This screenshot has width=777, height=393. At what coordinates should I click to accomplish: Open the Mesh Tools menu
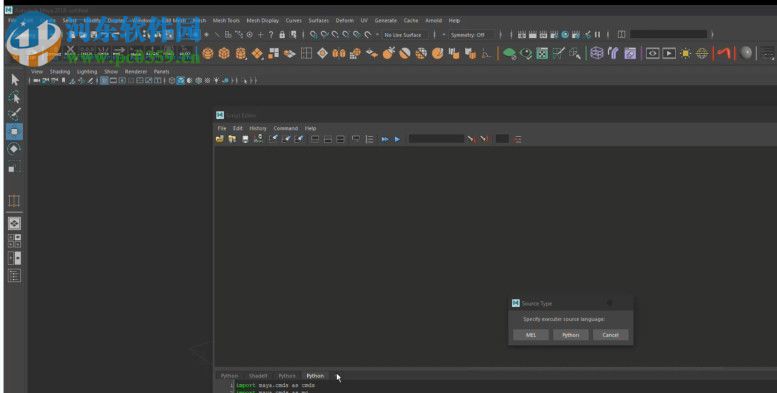click(x=226, y=20)
